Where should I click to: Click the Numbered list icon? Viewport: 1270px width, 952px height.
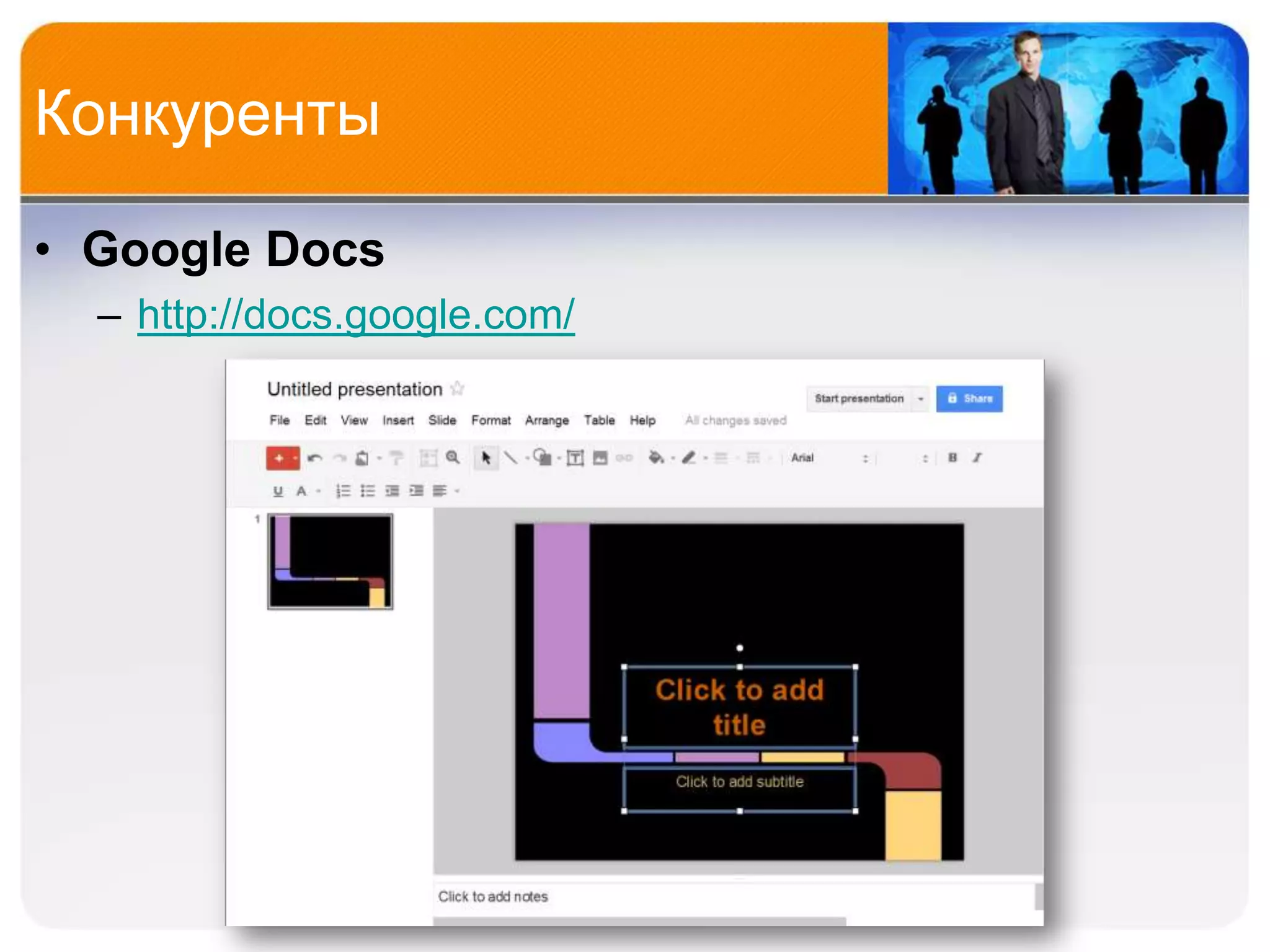tap(343, 491)
